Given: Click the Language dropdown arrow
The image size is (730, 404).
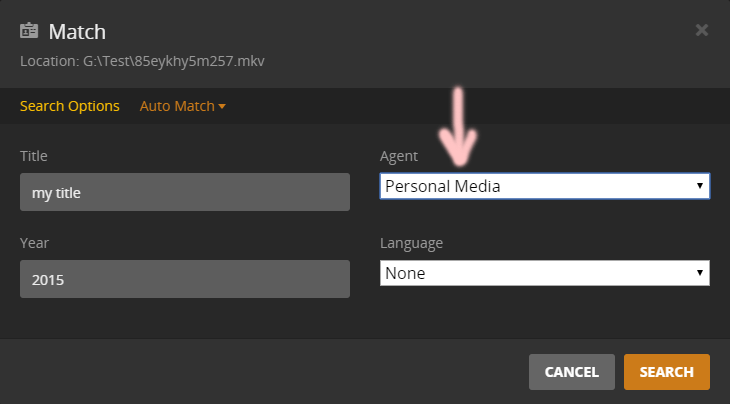Looking at the screenshot, I should click(x=700, y=273).
